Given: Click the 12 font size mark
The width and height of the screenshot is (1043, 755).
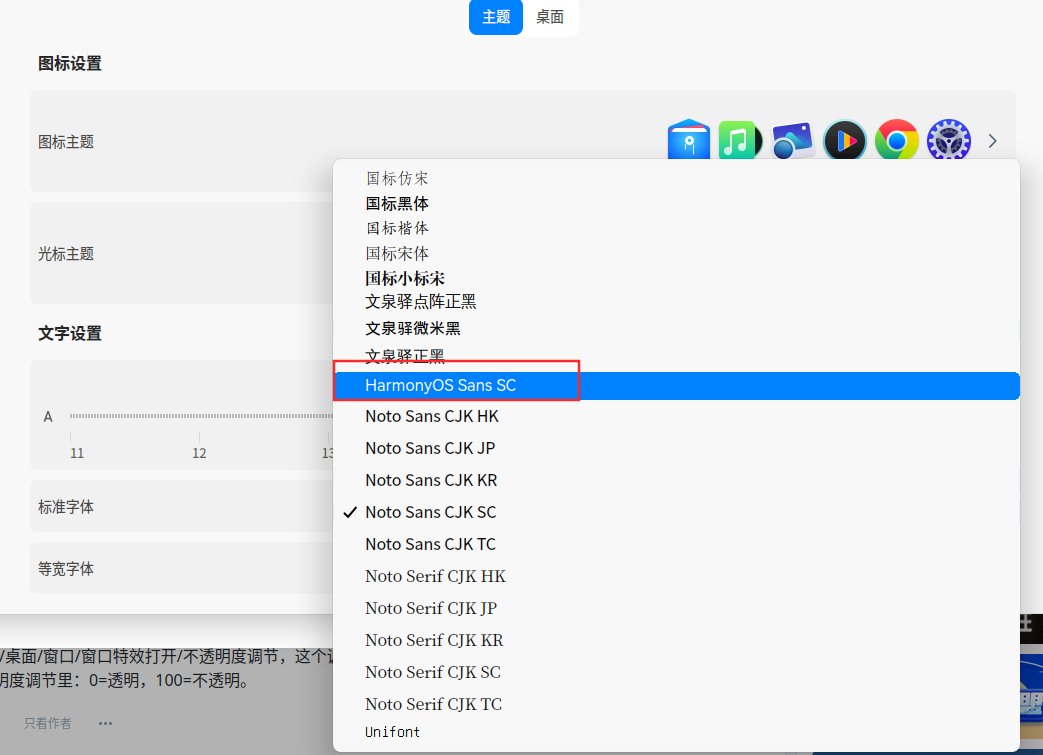Looking at the screenshot, I should tap(199, 453).
